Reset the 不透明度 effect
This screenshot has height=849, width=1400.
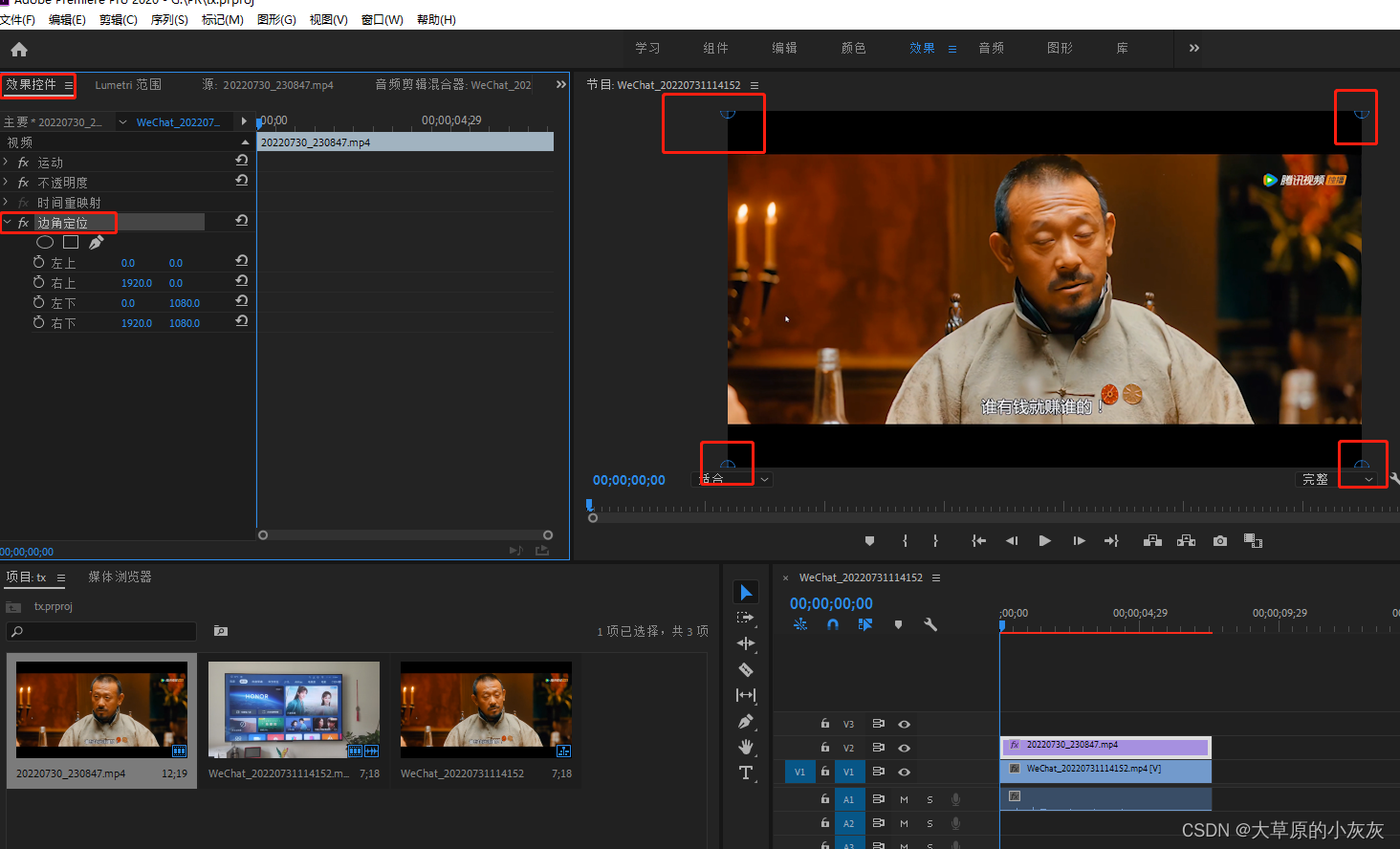pyautogui.click(x=242, y=181)
